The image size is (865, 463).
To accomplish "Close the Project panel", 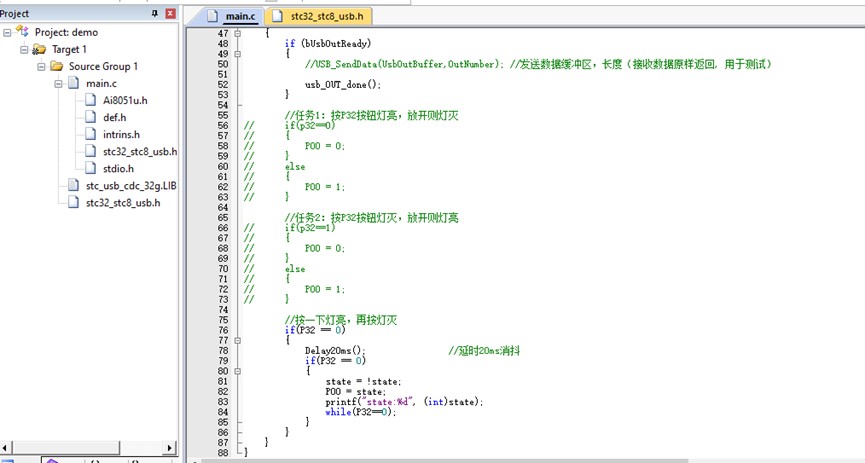I will (169, 13).
